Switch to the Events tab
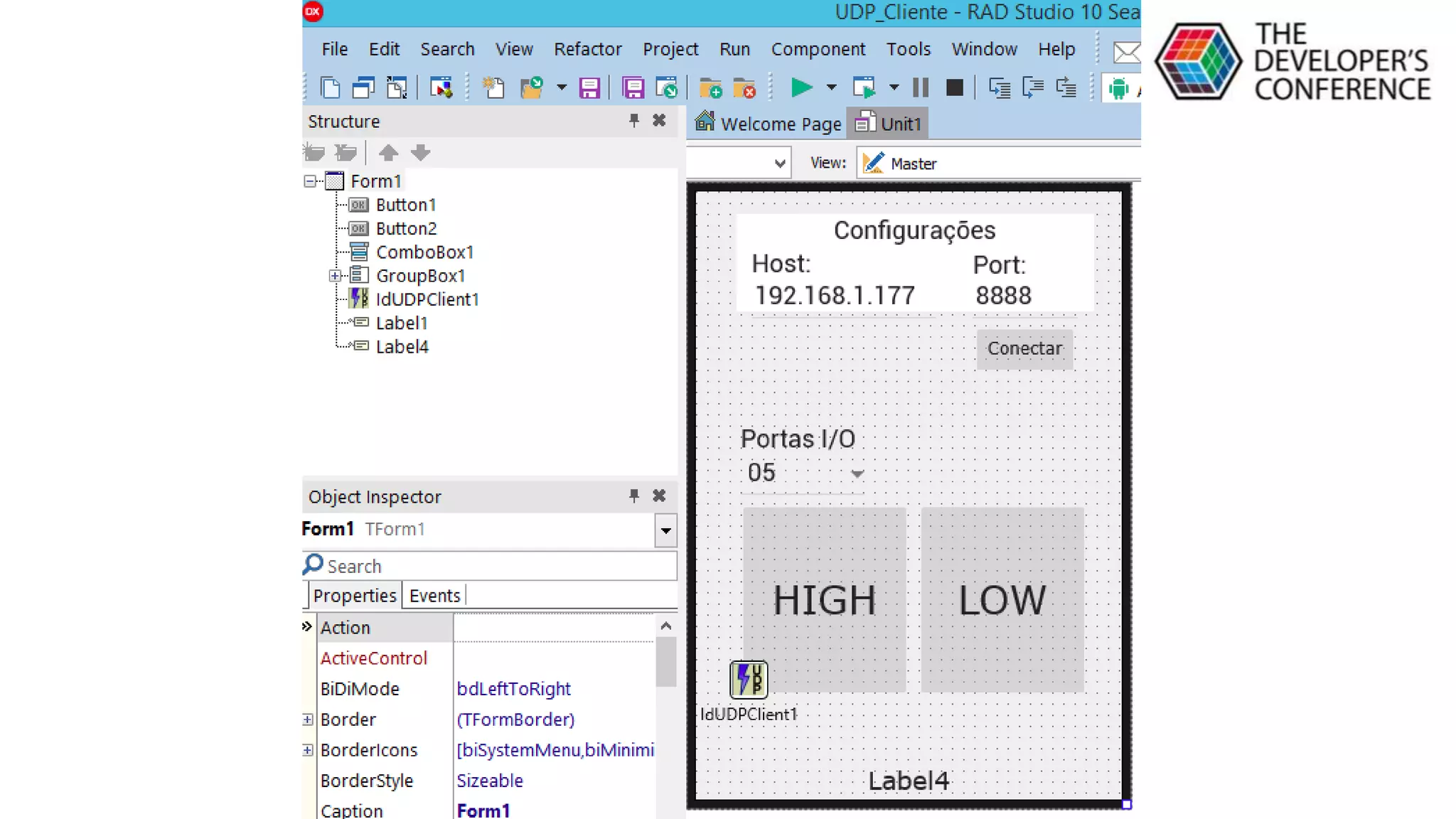 (434, 596)
